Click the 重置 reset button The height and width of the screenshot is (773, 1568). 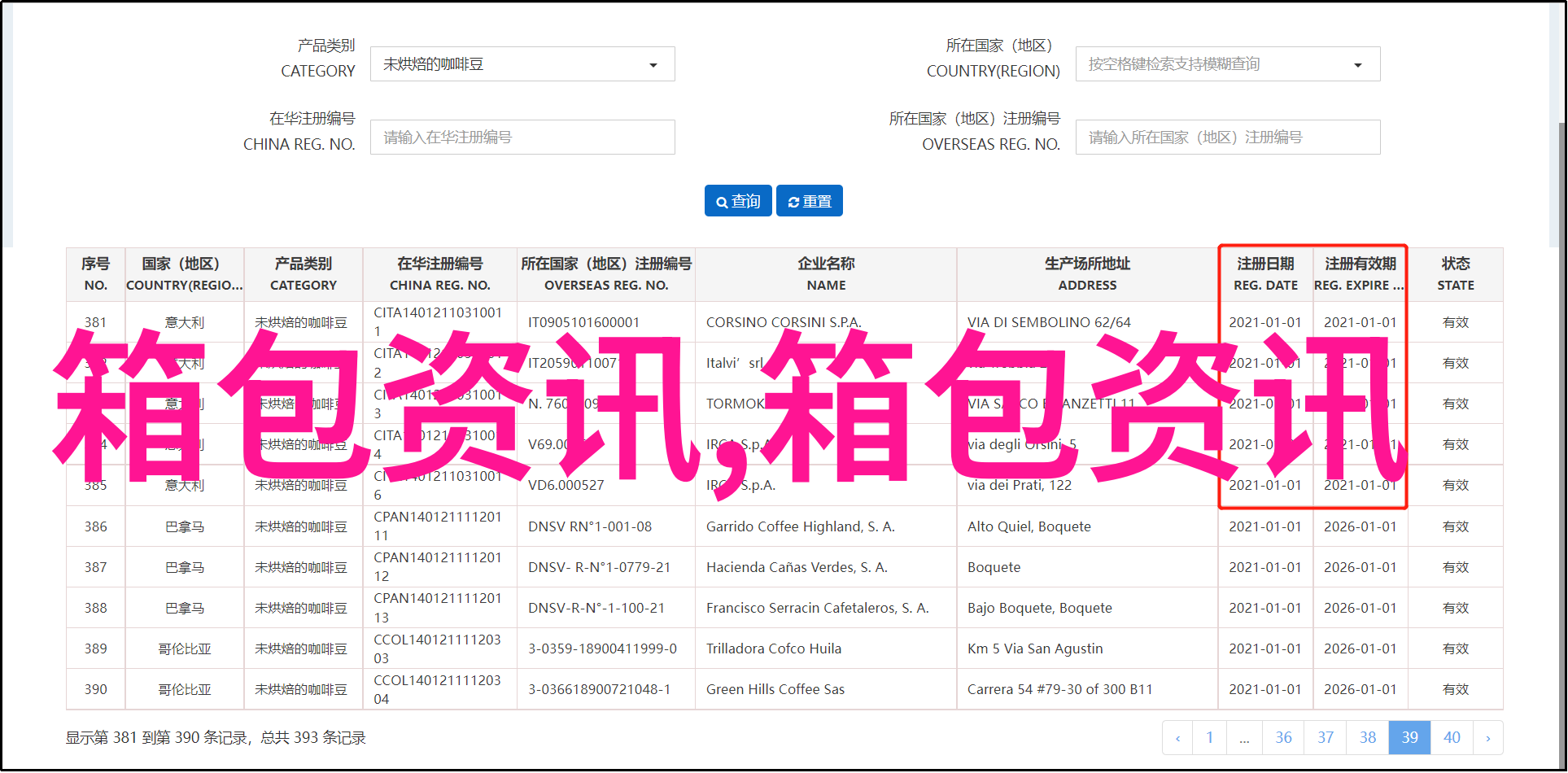[810, 201]
